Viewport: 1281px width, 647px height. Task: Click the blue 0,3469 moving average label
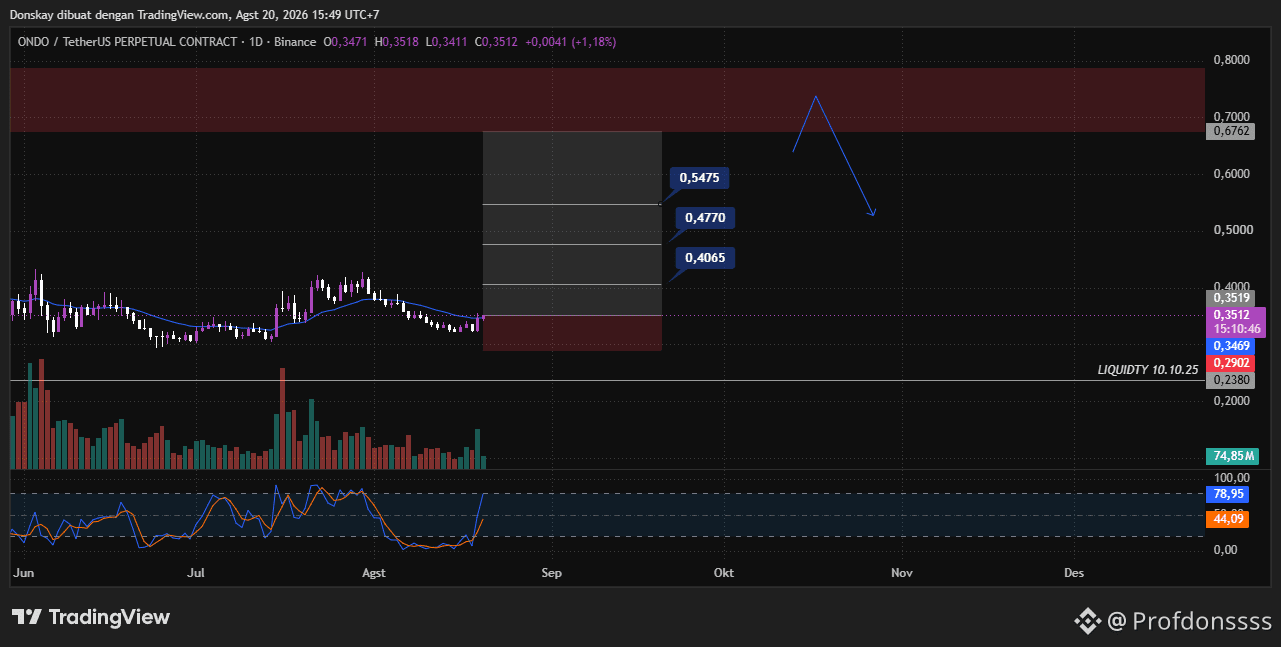coord(1231,346)
